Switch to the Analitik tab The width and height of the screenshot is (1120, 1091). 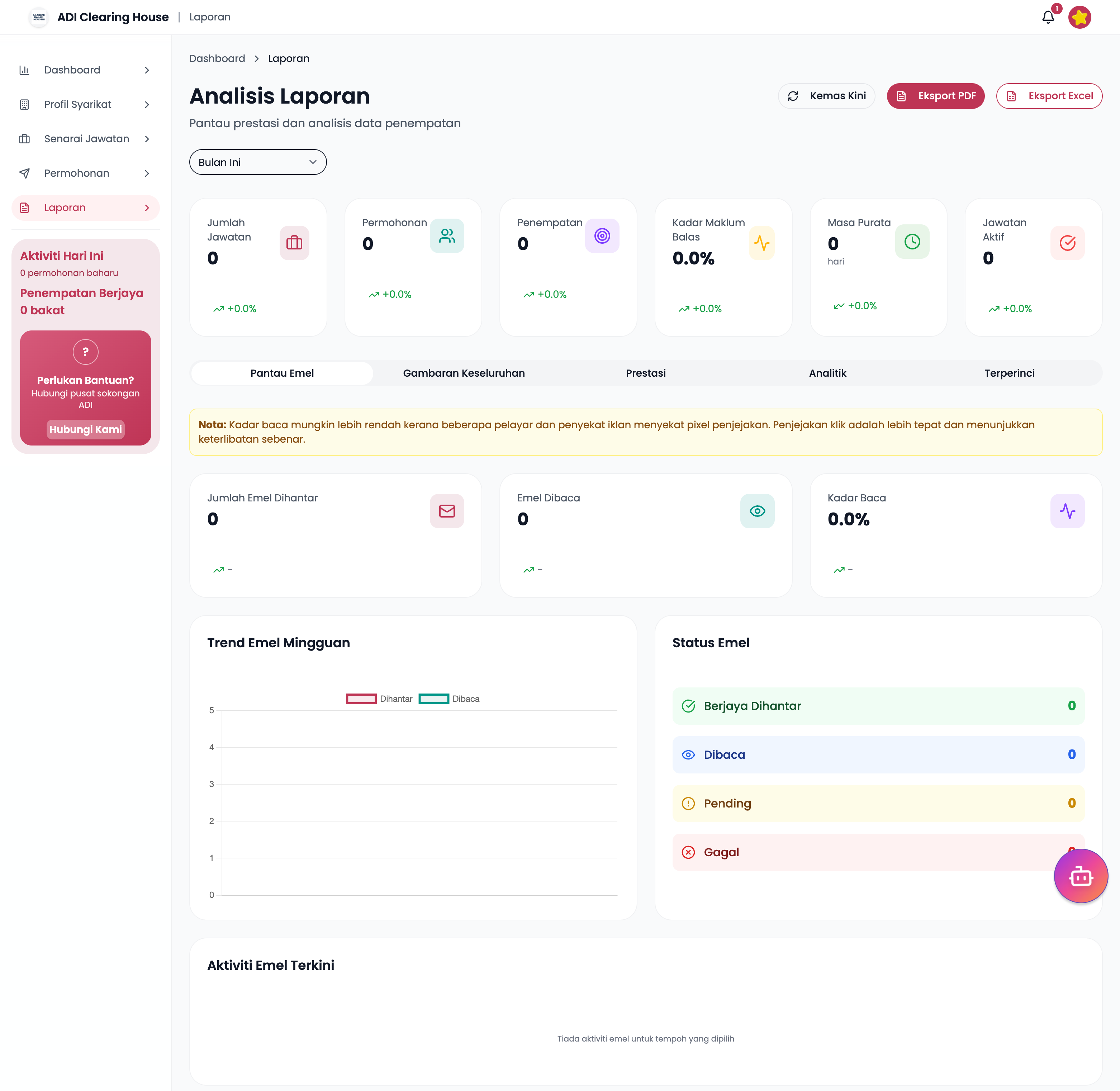(827, 373)
